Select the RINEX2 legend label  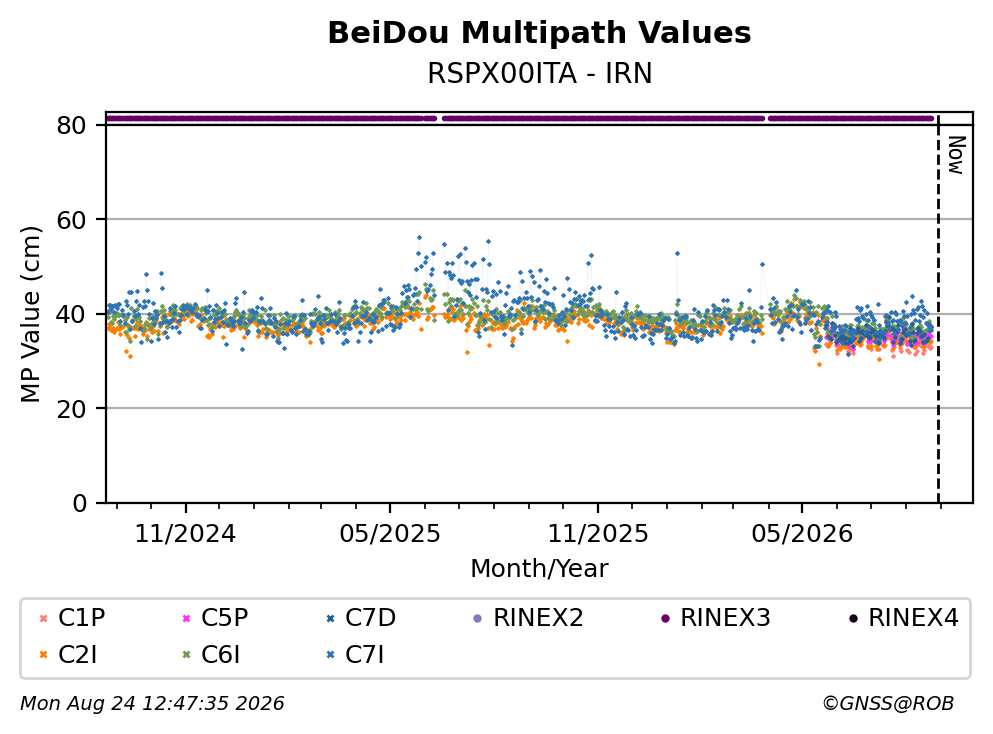[x=538, y=617]
